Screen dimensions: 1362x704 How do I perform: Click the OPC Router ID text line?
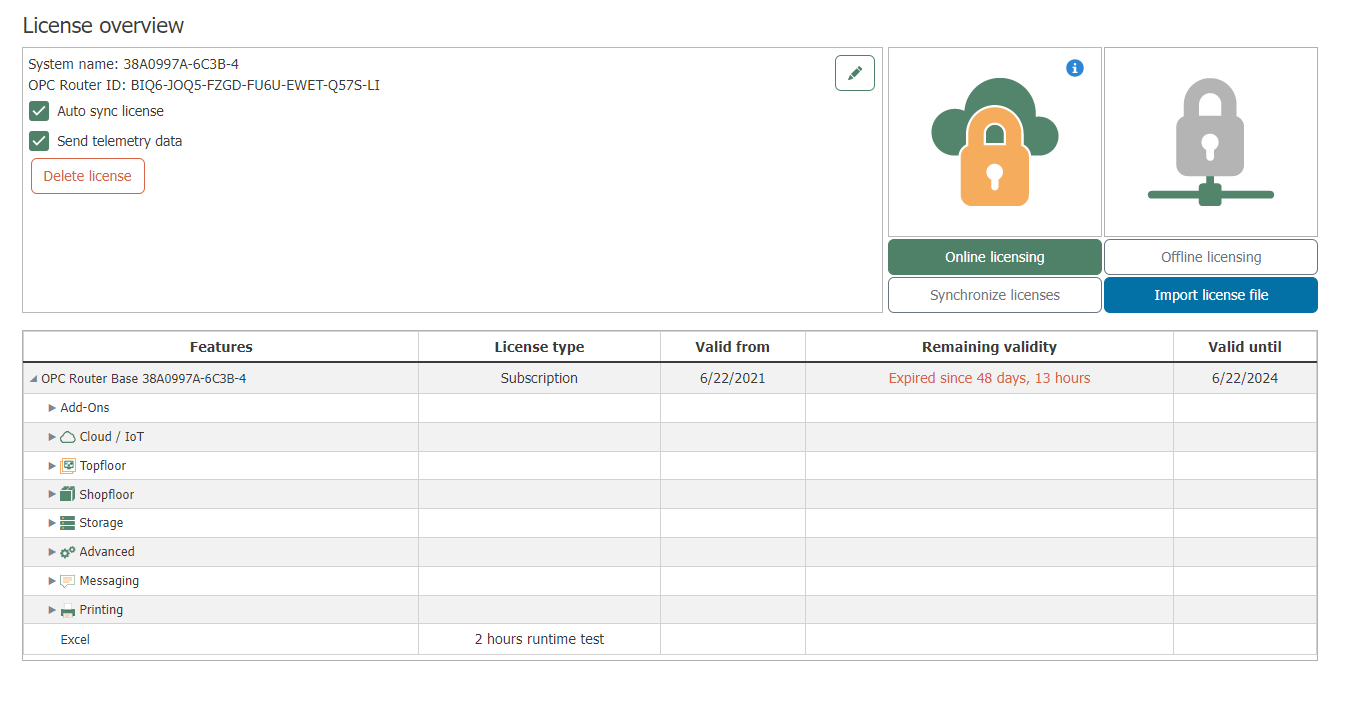[x=204, y=85]
